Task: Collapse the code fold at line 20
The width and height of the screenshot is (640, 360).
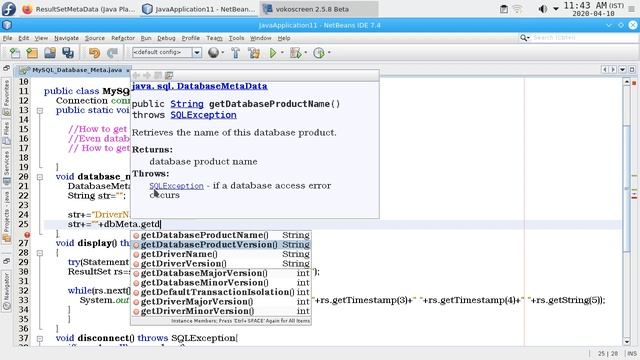Action: [x=40, y=177]
